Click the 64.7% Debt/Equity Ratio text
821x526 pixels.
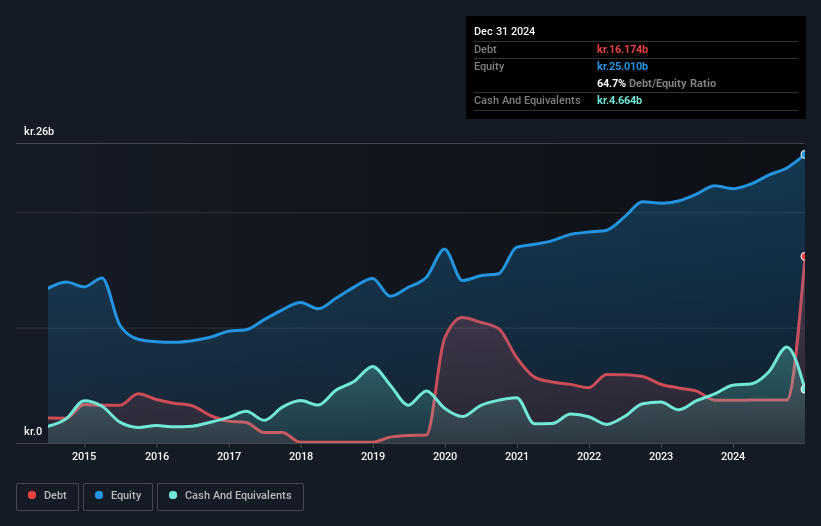(656, 83)
